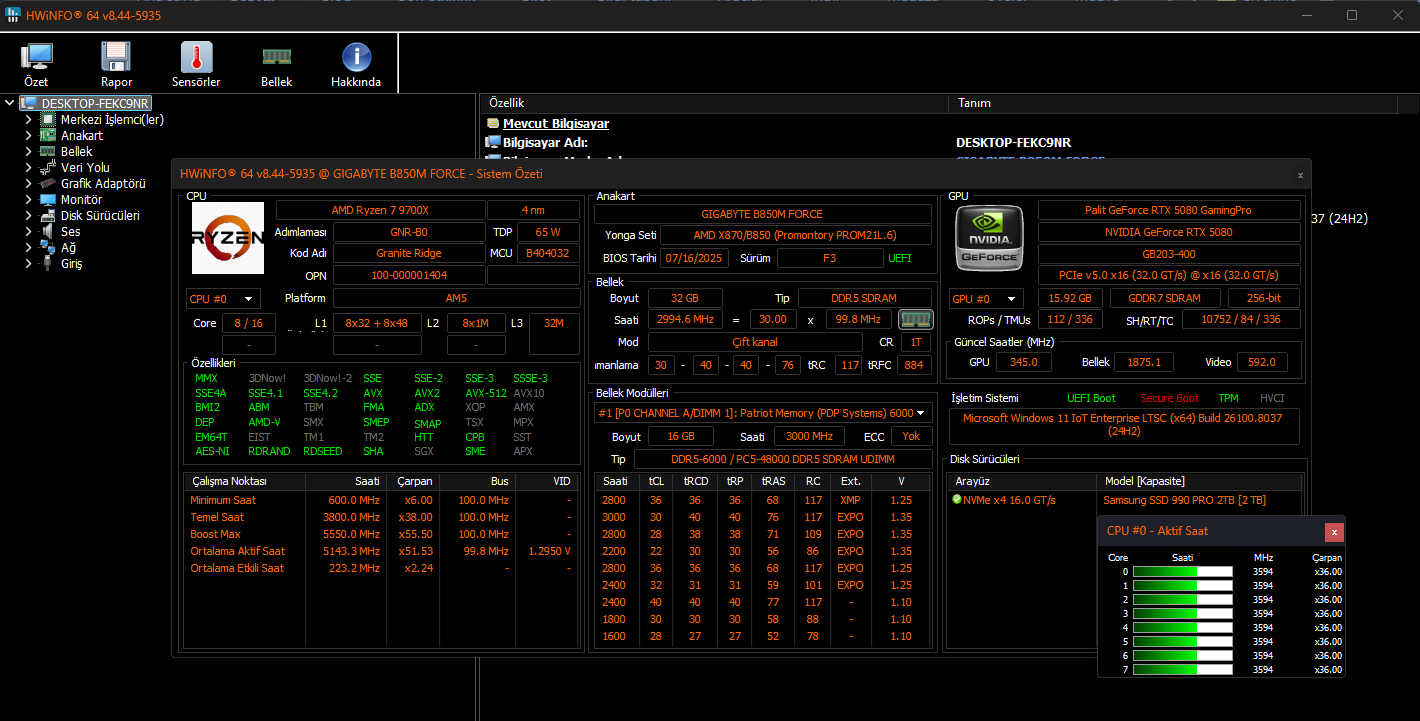Click the Ortalama Aktif Saat row

point(380,551)
